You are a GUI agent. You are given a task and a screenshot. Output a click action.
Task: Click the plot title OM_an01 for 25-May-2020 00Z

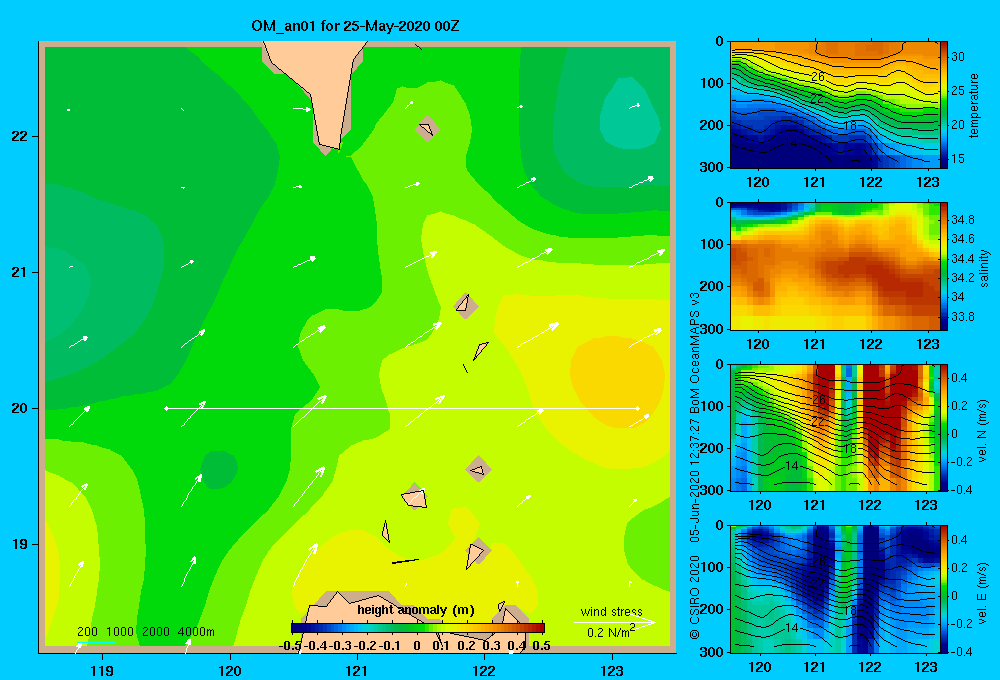tap(355, 26)
